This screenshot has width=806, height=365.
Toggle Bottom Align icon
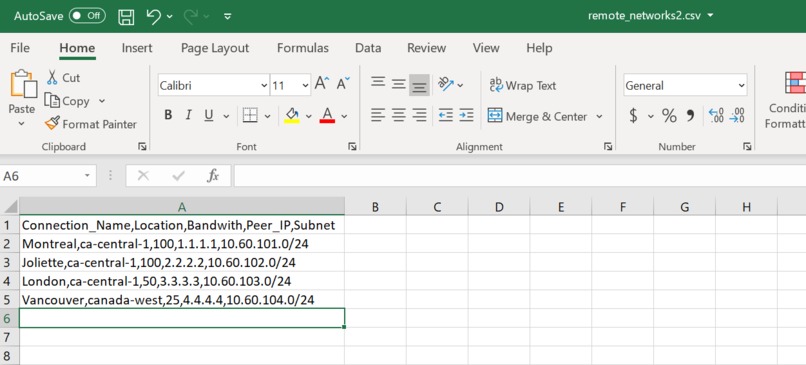pyautogui.click(x=419, y=85)
